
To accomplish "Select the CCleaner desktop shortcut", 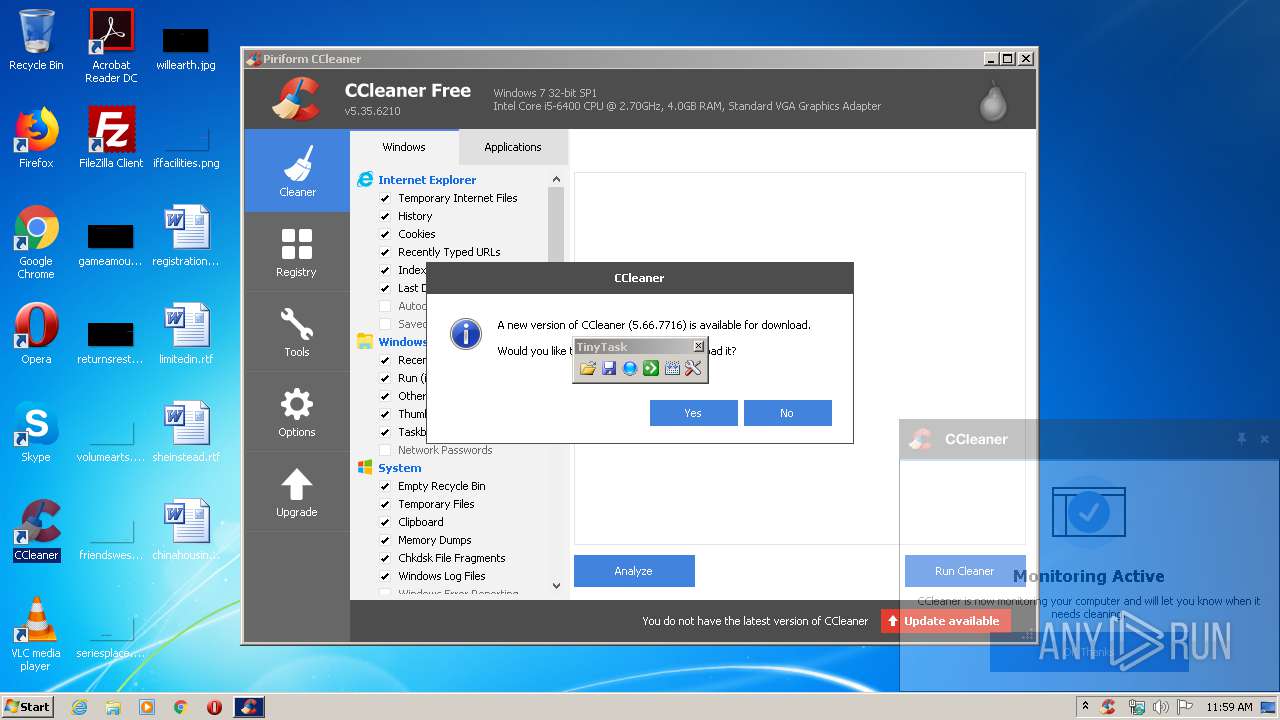I will pyautogui.click(x=36, y=530).
